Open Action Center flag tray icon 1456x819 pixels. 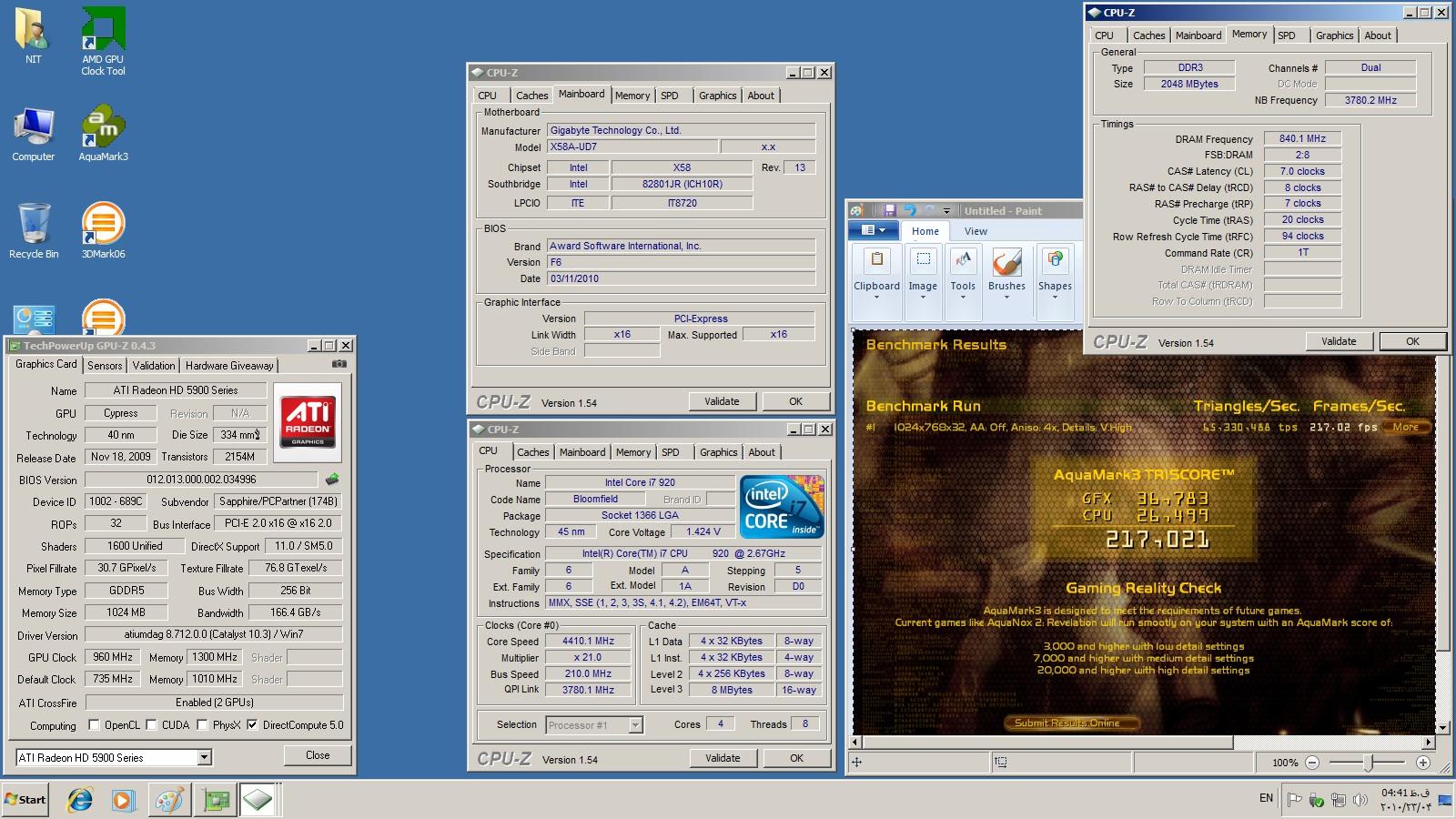click(x=1294, y=800)
